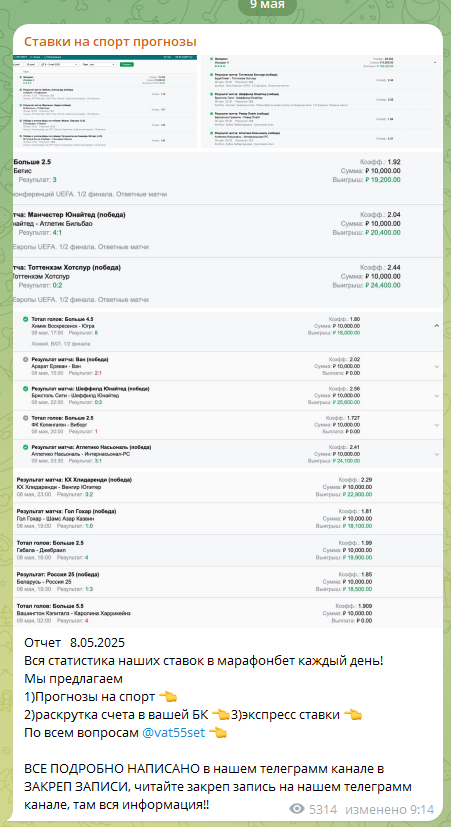
Task: Click the gray lost-bet icon next to Ван (победа)
Action: tap(25, 359)
